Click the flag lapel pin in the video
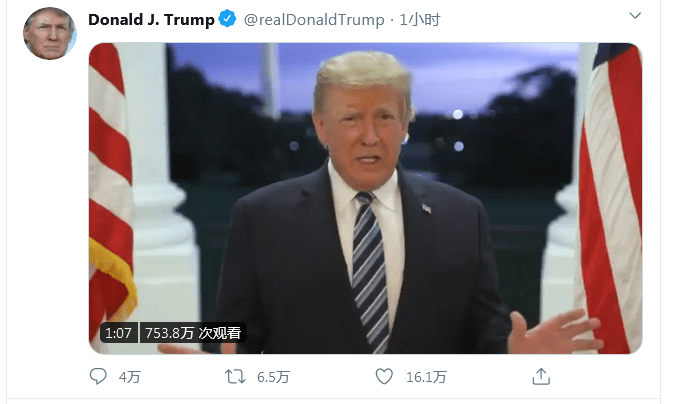The height and width of the screenshot is (404, 686). pos(427,208)
